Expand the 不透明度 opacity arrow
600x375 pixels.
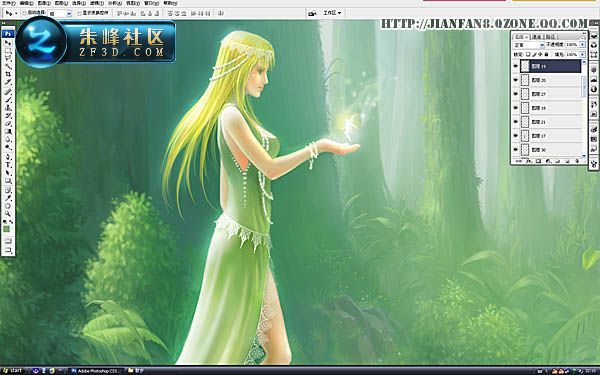coord(582,45)
